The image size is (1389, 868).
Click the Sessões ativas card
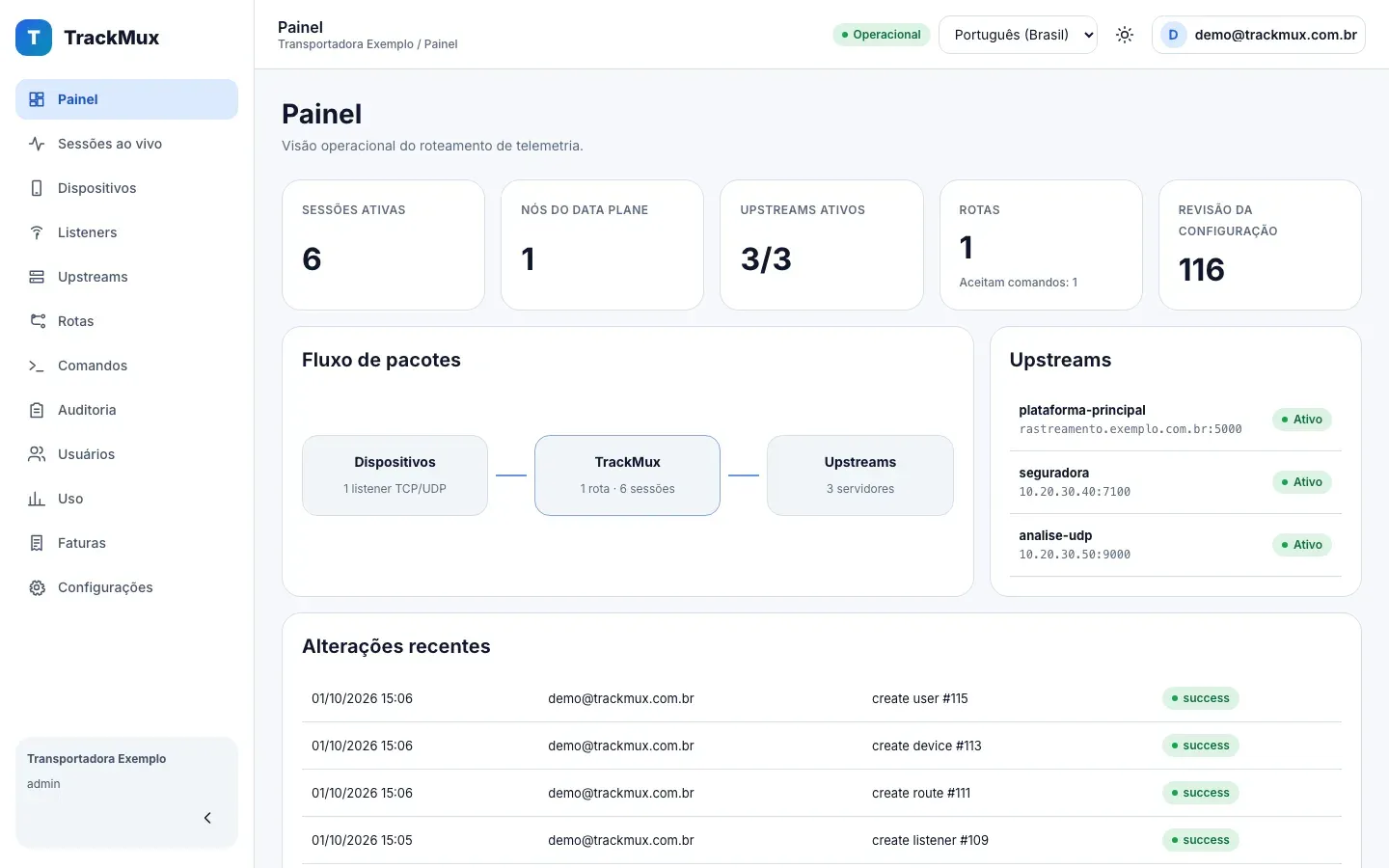tap(383, 245)
